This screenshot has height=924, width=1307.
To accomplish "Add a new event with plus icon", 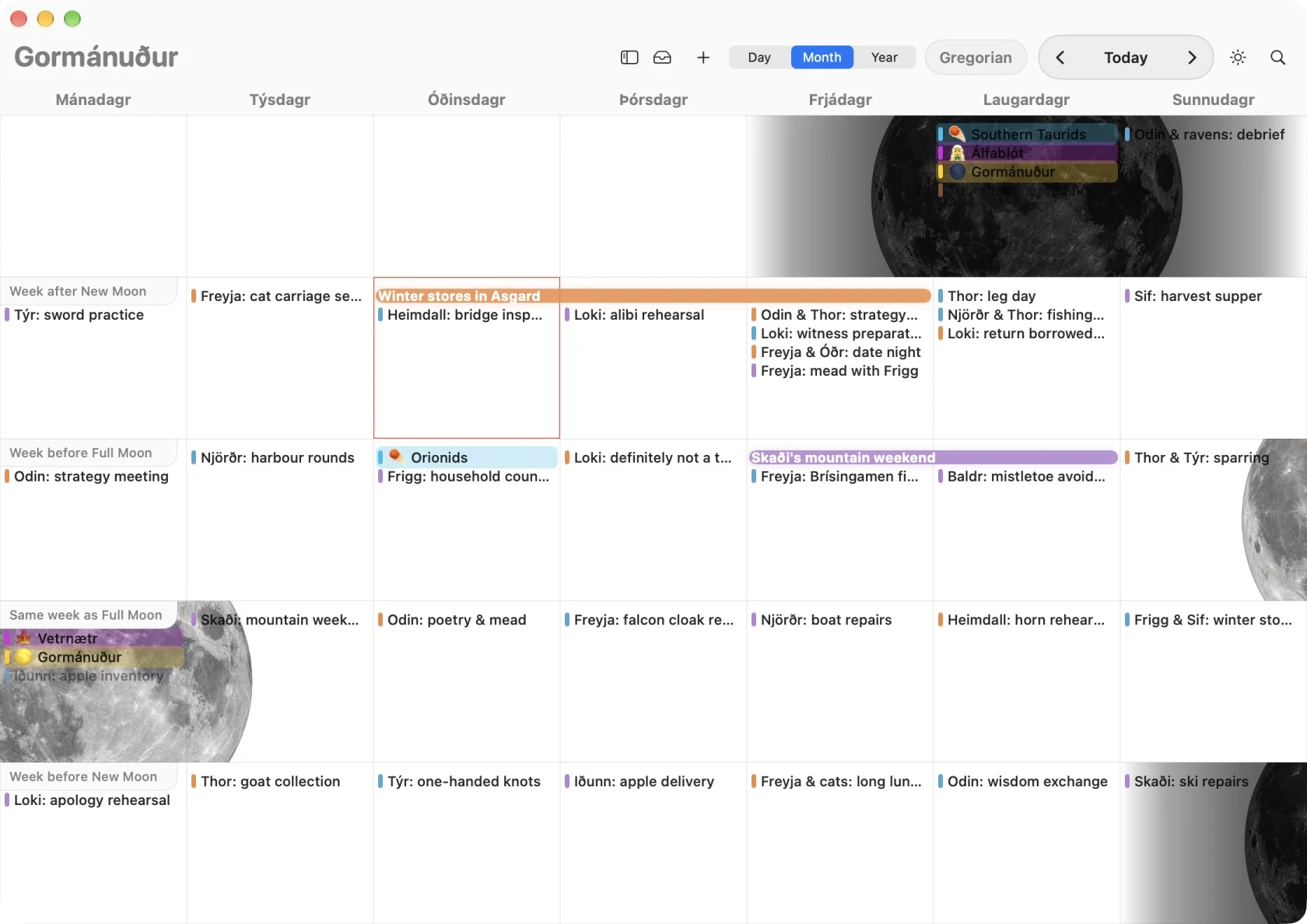I will (703, 58).
